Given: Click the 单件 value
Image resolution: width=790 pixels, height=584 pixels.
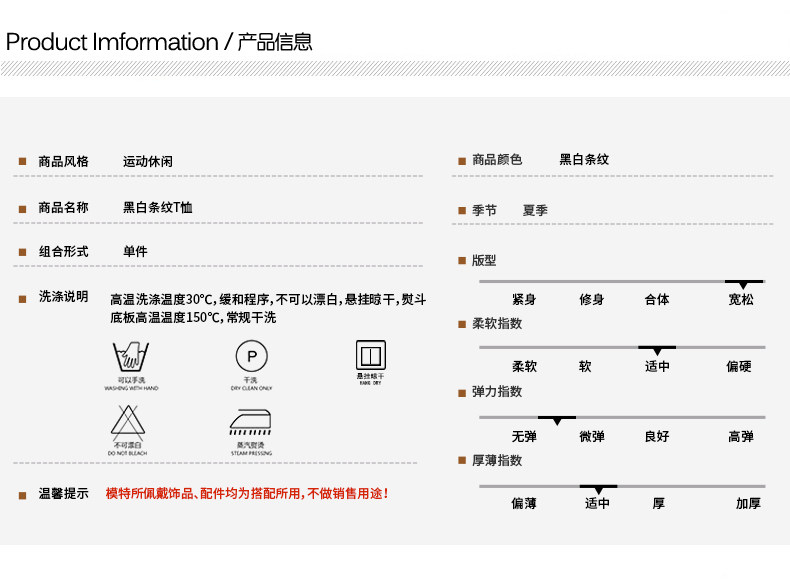Looking at the screenshot, I should click(135, 251).
